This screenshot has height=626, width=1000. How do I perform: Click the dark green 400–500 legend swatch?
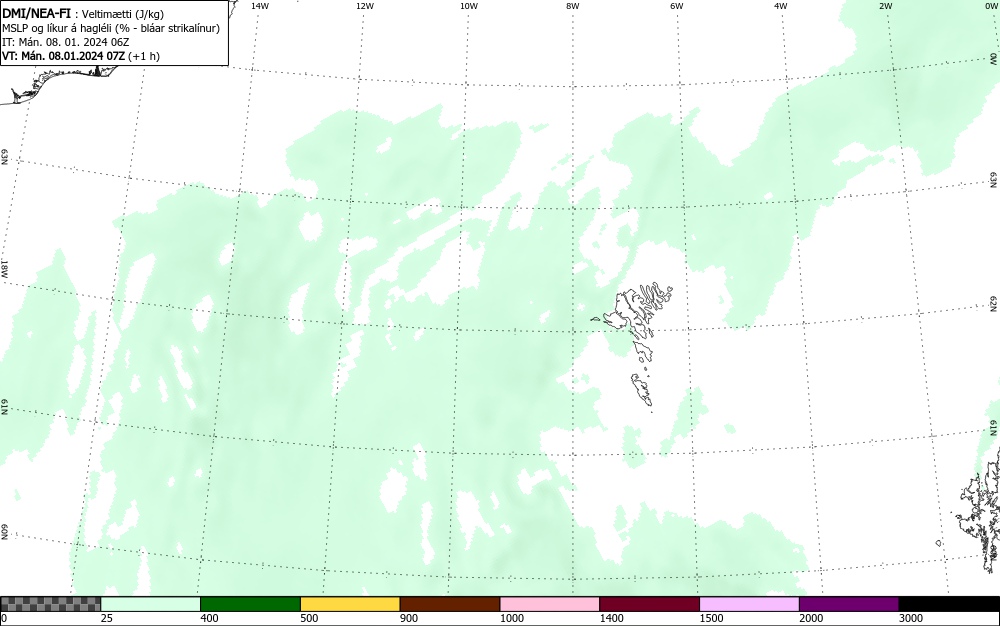point(250,604)
